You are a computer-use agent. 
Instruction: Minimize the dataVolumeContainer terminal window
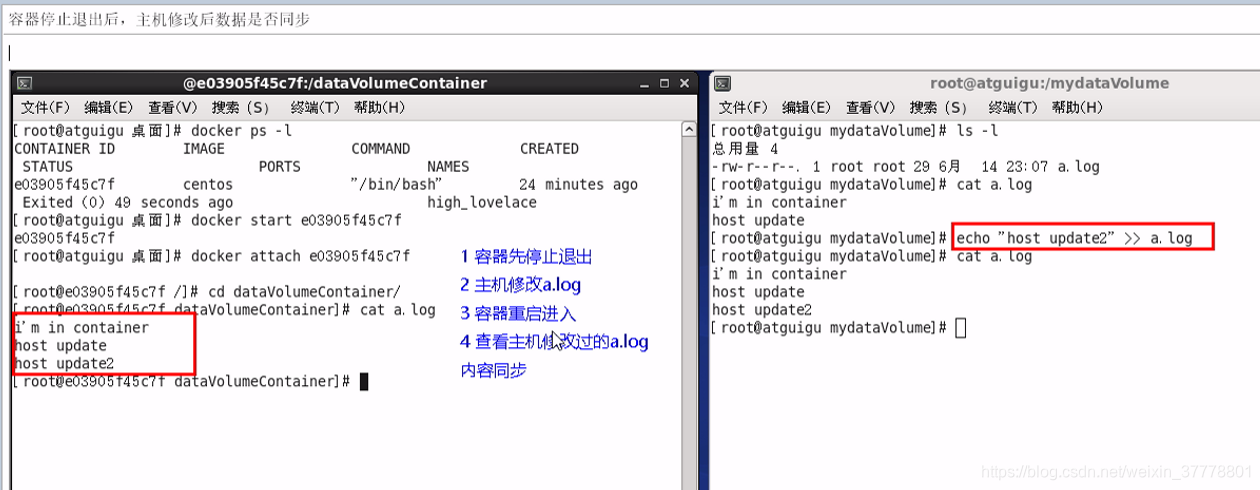click(643, 84)
